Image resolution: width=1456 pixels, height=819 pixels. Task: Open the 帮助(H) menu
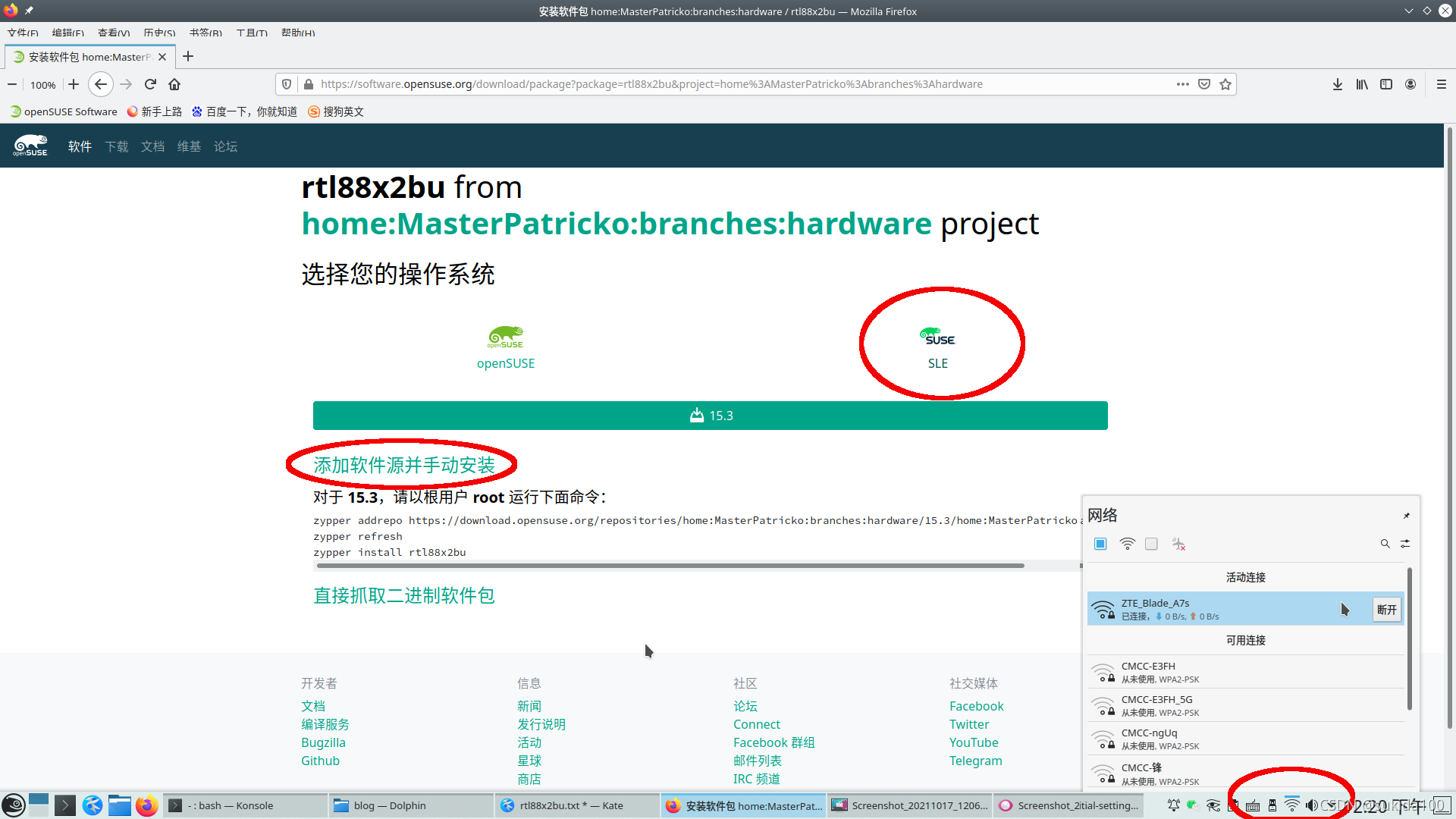point(298,33)
